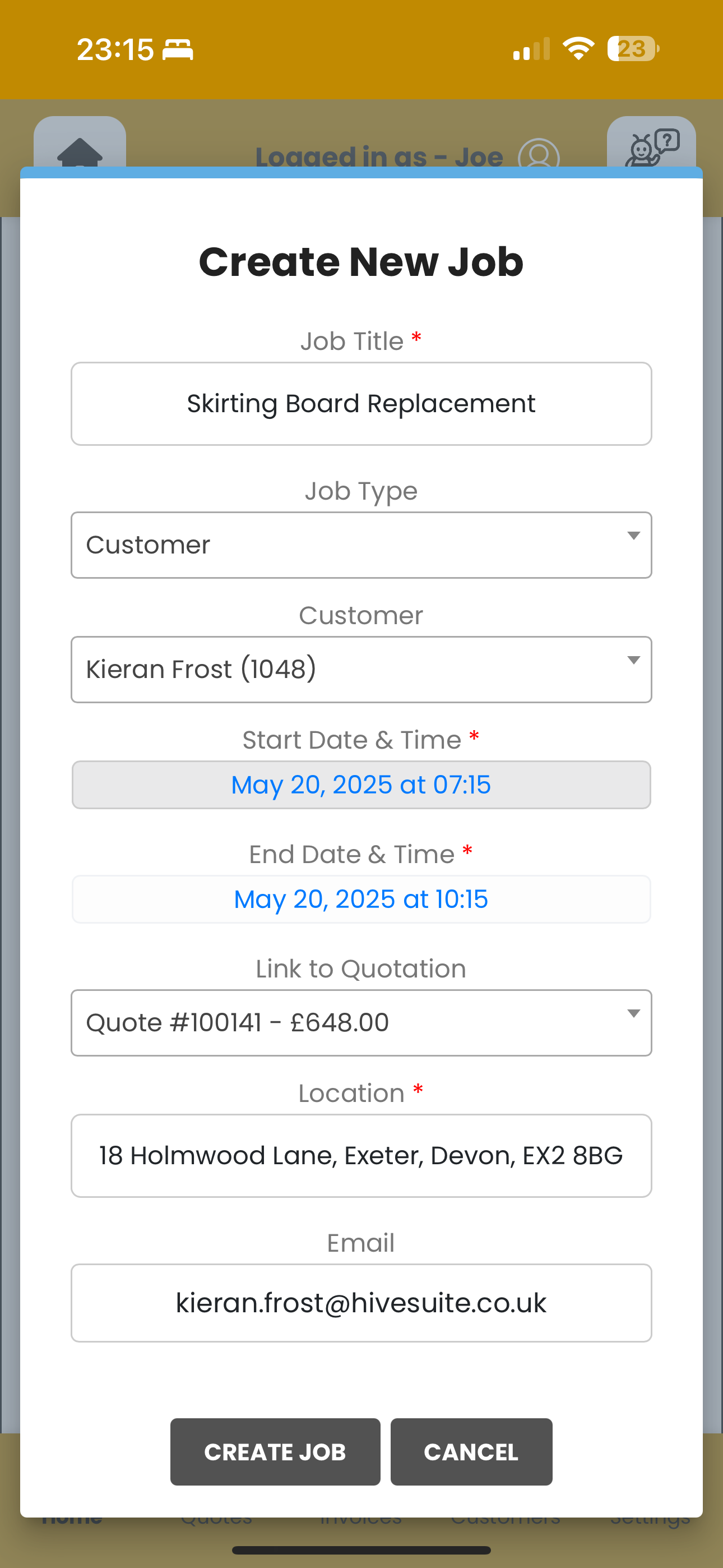Focus the Job Title text field
This screenshot has height=1568, width=723.
(x=361, y=404)
